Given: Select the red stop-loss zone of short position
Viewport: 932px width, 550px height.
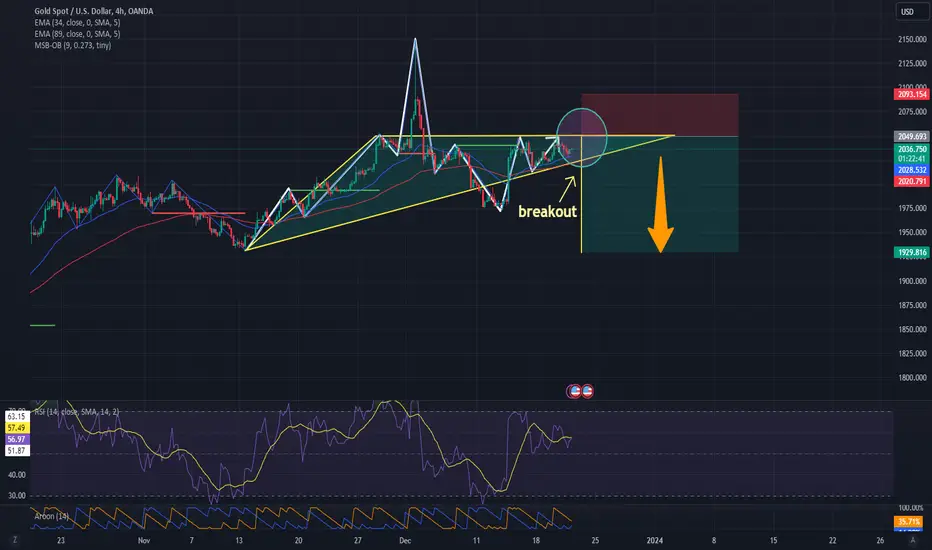Looking at the screenshot, I should (660, 115).
